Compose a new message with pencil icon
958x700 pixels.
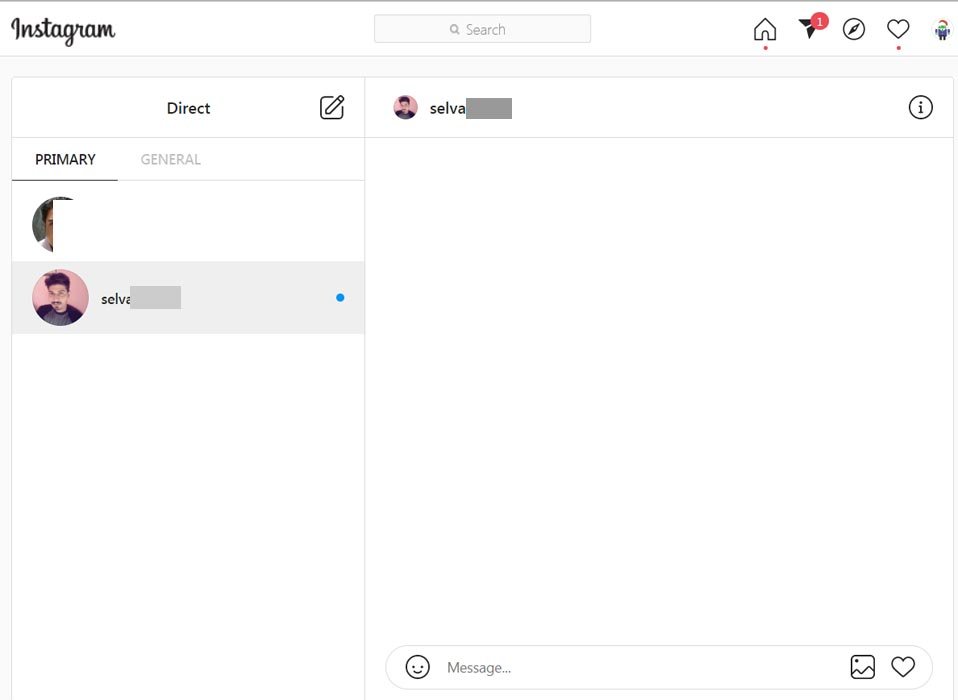pyautogui.click(x=332, y=108)
